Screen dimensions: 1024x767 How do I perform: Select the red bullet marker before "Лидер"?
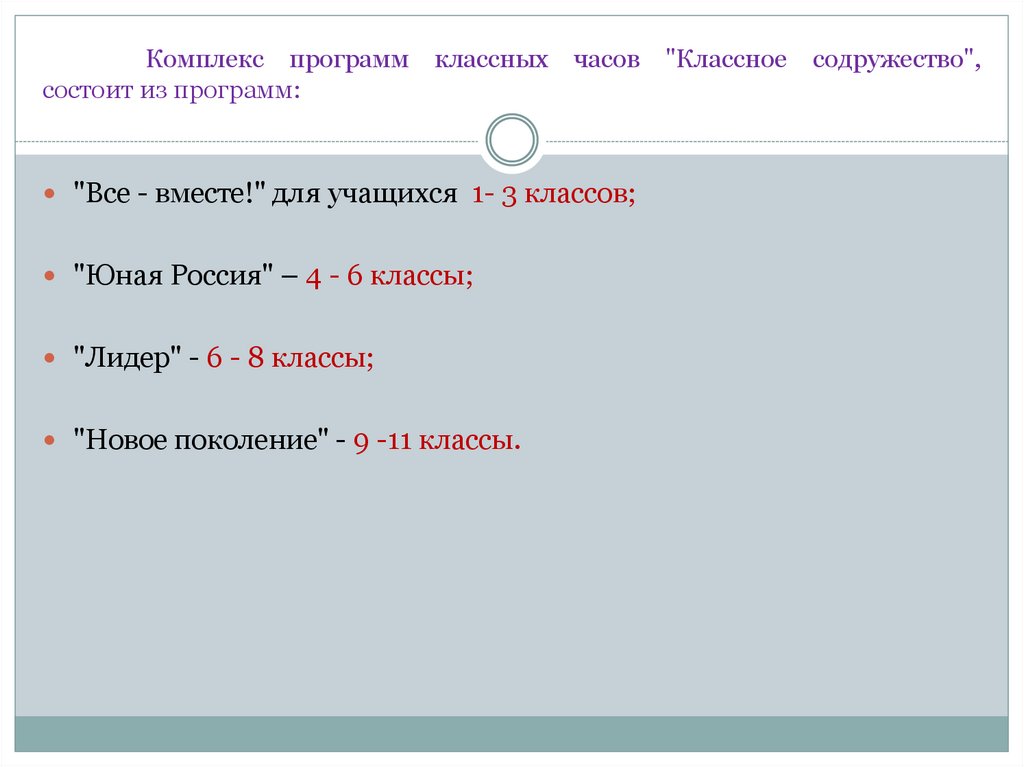pos(47,358)
